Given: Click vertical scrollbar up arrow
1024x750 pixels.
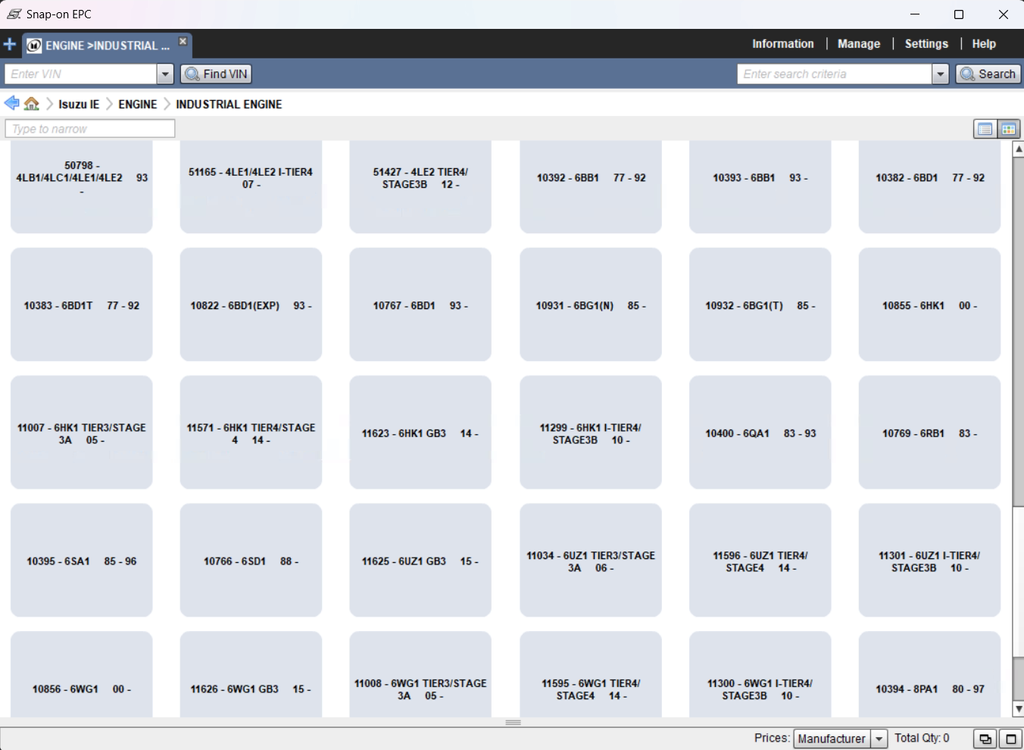Looking at the screenshot, I should point(1018,149).
